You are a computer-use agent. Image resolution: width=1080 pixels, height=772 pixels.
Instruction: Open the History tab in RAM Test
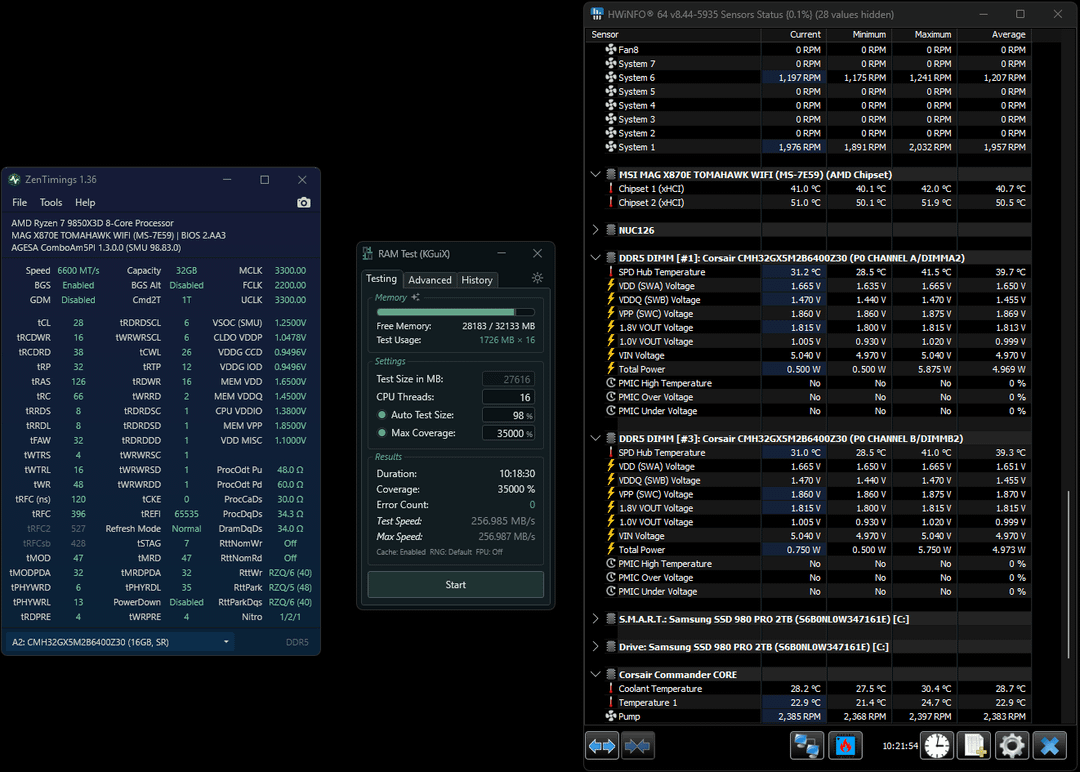coord(477,280)
